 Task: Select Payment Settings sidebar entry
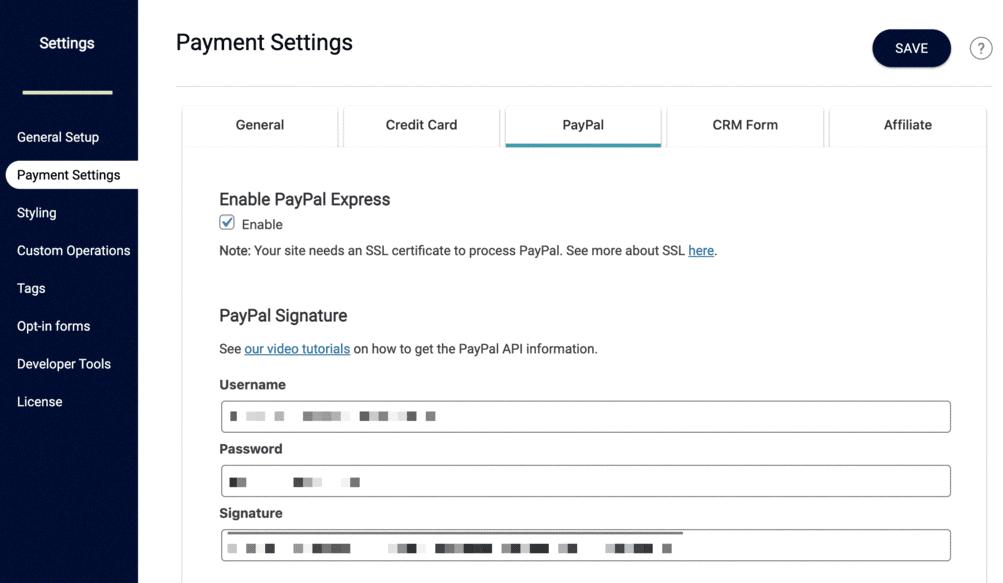(x=66, y=174)
